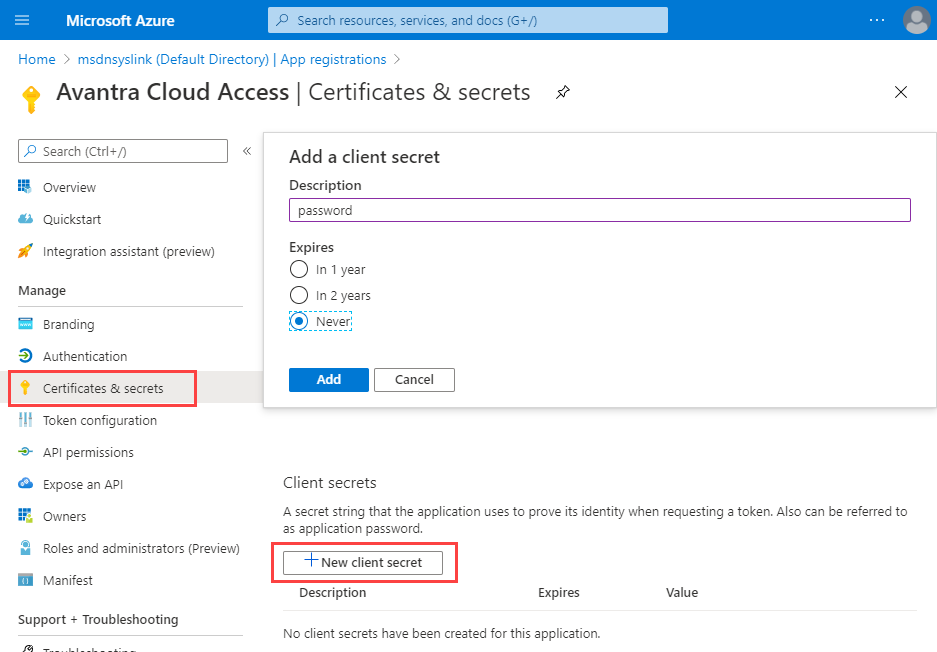Select the 'In 2 years' expiry option

(299, 295)
